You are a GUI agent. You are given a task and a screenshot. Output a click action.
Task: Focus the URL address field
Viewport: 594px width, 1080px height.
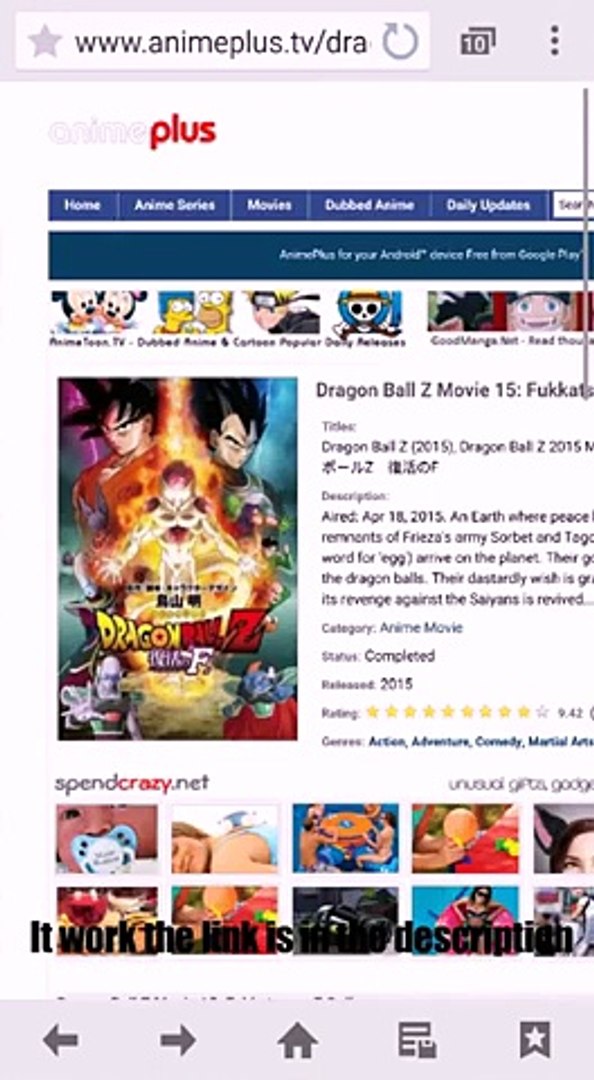pos(221,42)
